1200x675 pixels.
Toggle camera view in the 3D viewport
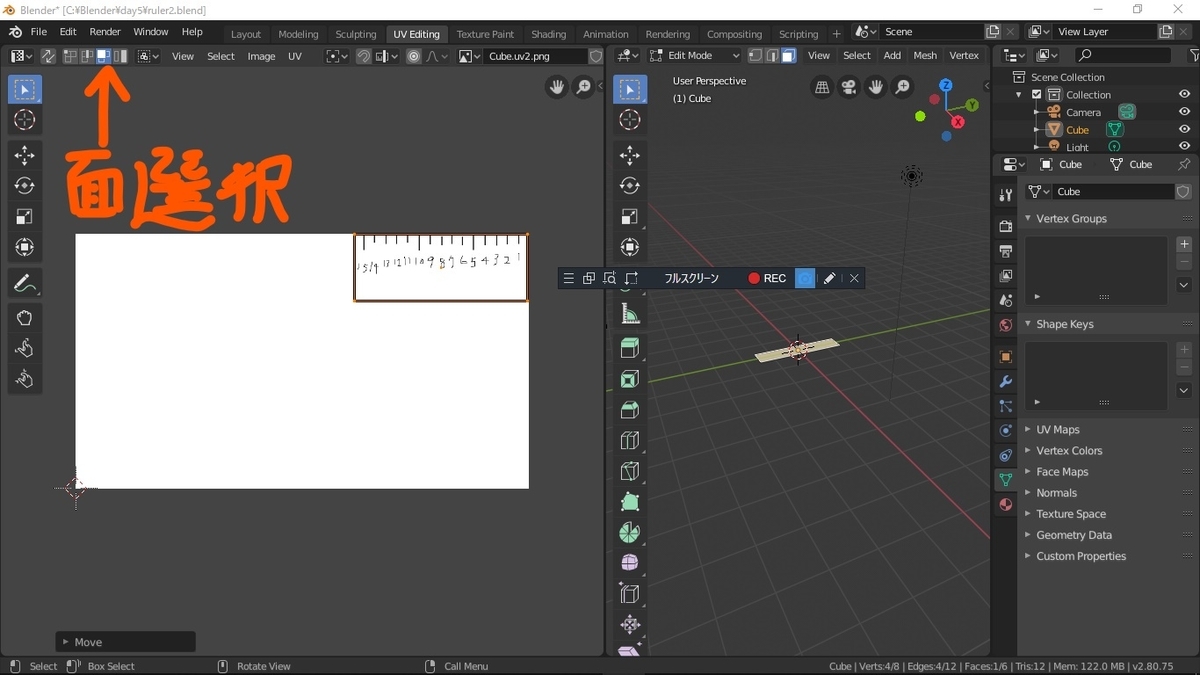point(849,88)
